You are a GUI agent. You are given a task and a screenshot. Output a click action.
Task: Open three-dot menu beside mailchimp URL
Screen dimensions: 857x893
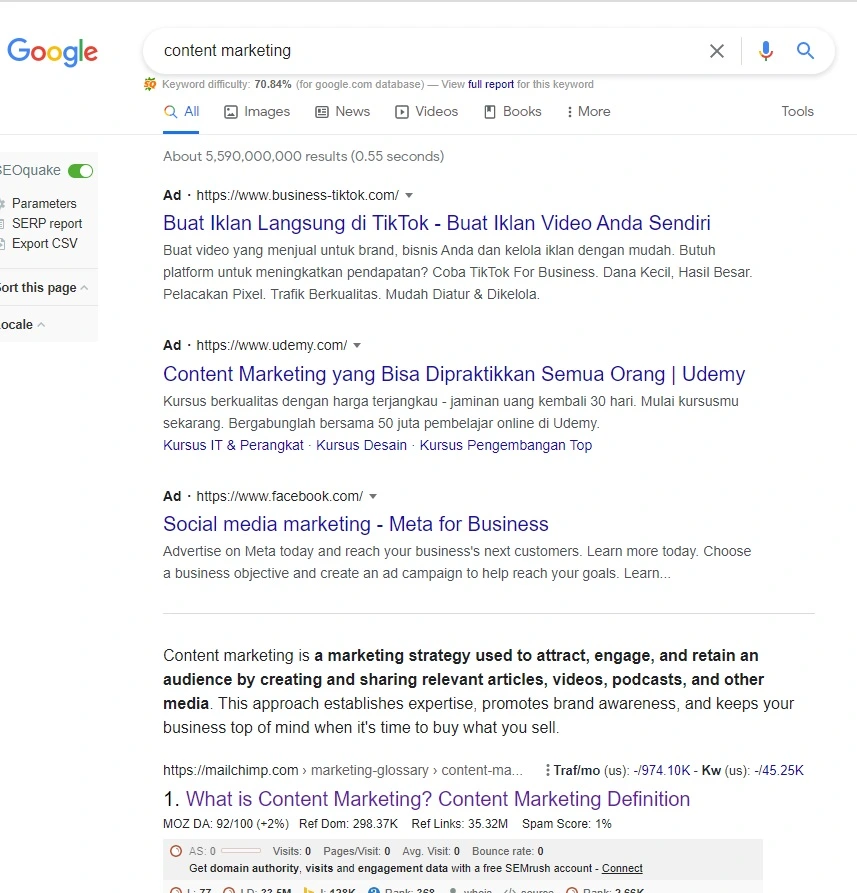coord(548,770)
